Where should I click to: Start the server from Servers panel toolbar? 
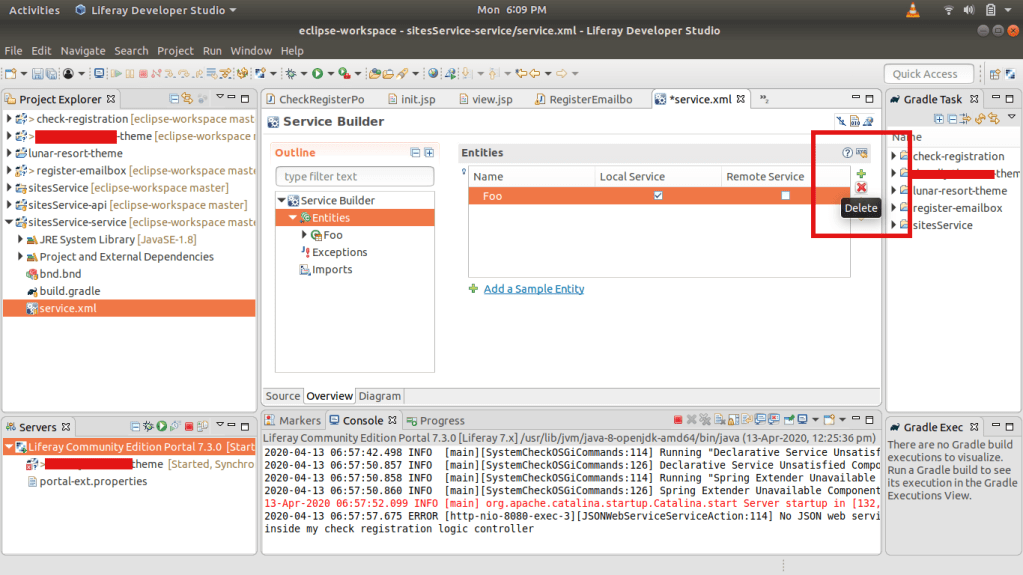161,427
